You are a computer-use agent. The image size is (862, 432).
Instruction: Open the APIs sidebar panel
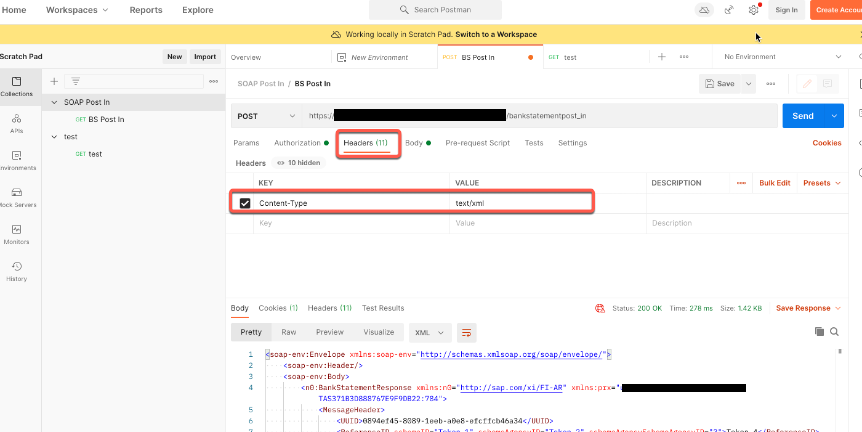[16, 122]
